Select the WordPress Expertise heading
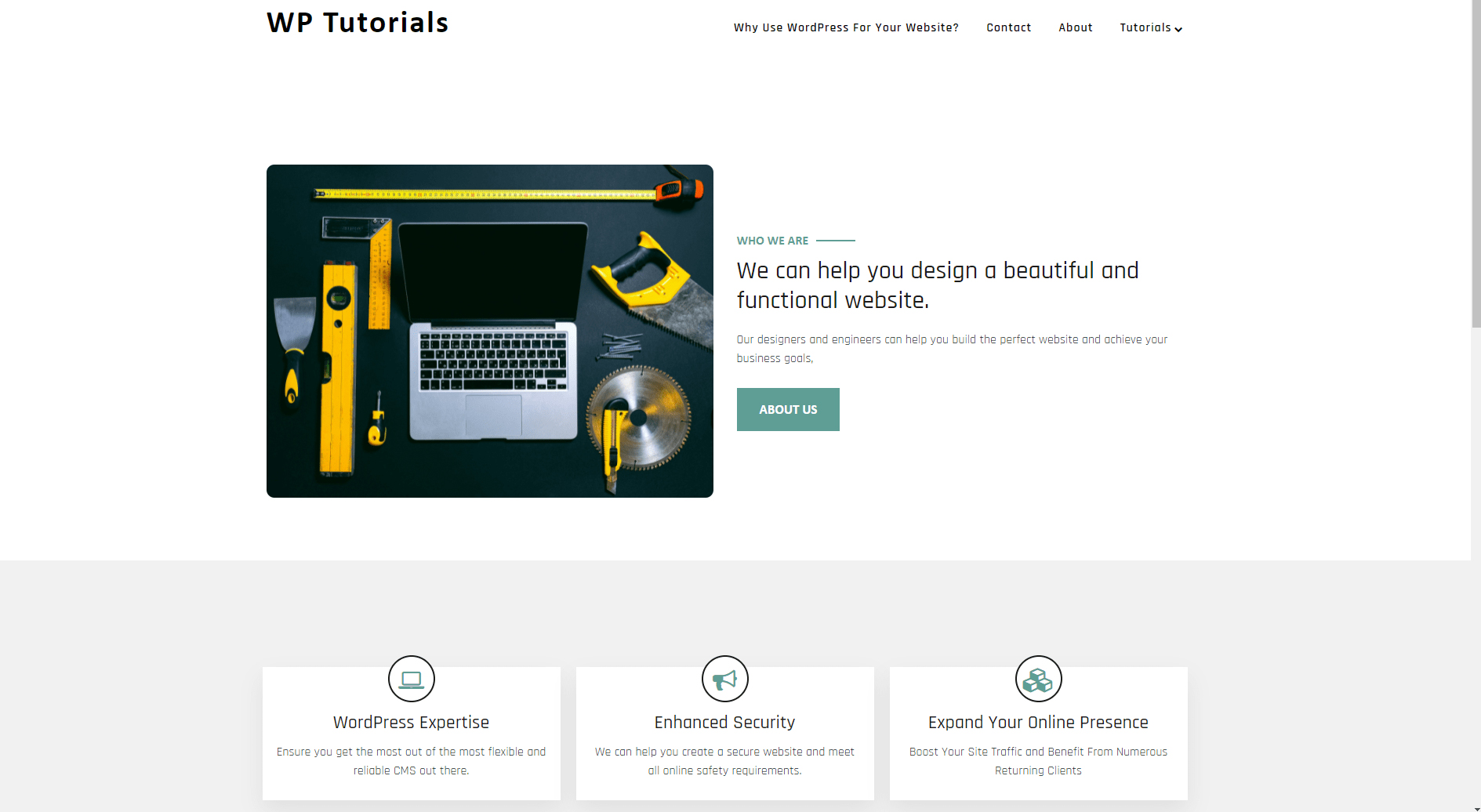This screenshot has width=1481, height=812. pos(411,723)
